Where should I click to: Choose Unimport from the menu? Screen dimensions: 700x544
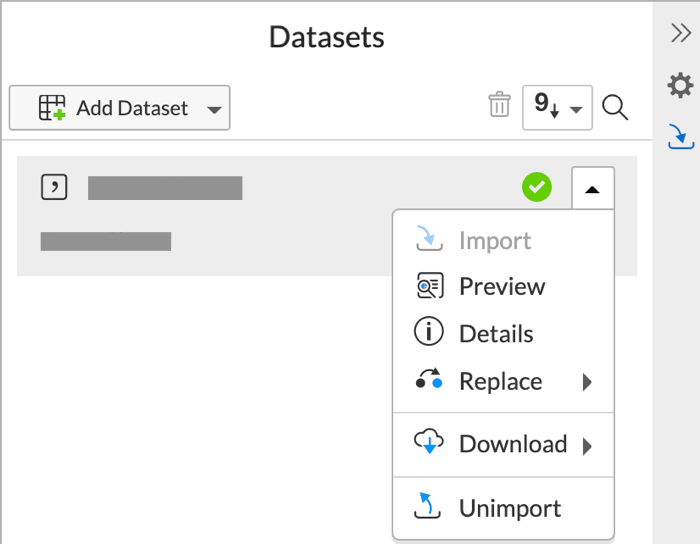(503, 508)
